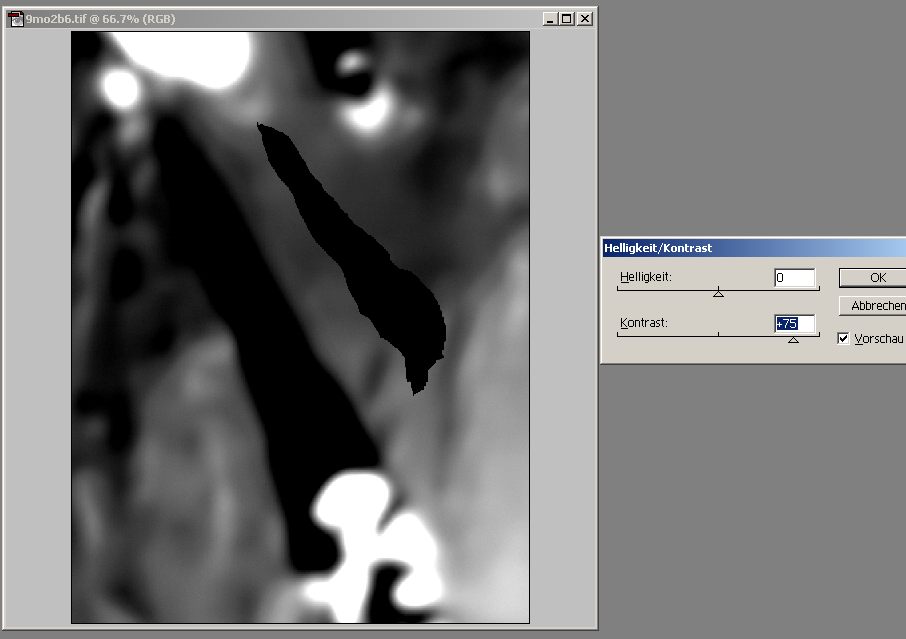Click the center tick of the Kontrast slider

point(718,334)
